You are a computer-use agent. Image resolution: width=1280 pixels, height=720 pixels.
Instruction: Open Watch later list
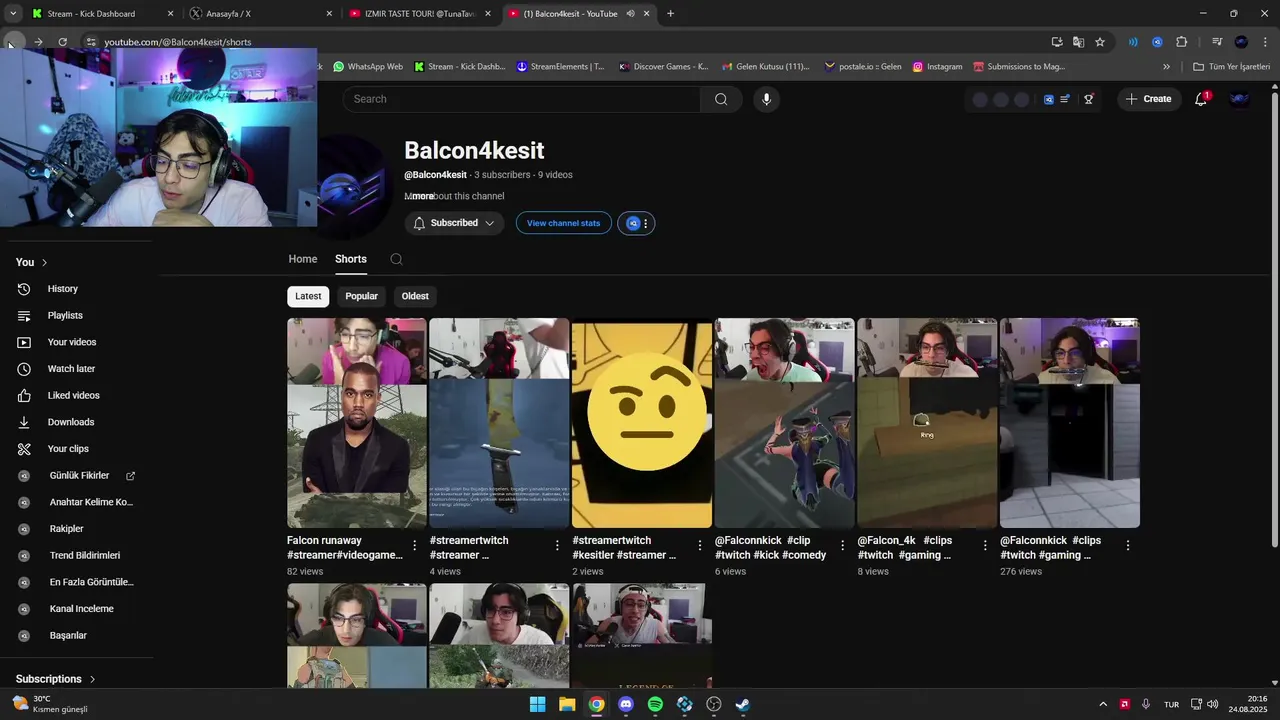click(71, 369)
